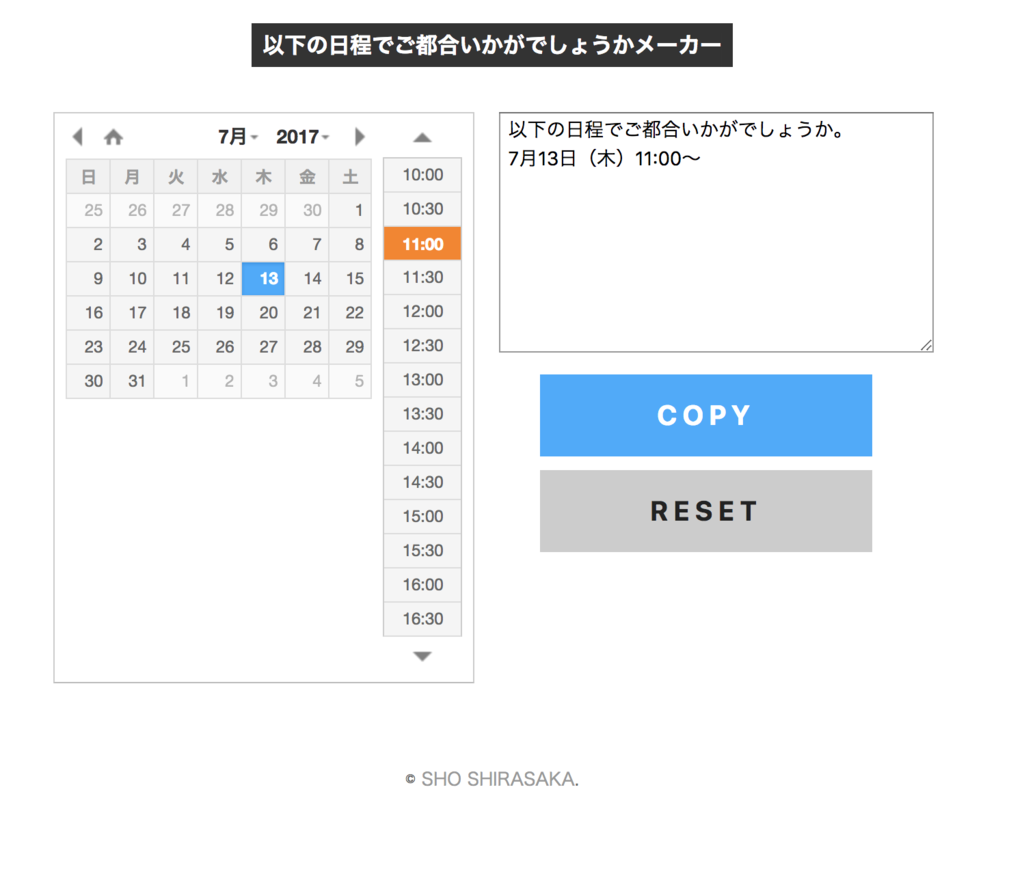Select date 11 in the calendar
1024x891 pixels.
[x=176, y=279]
